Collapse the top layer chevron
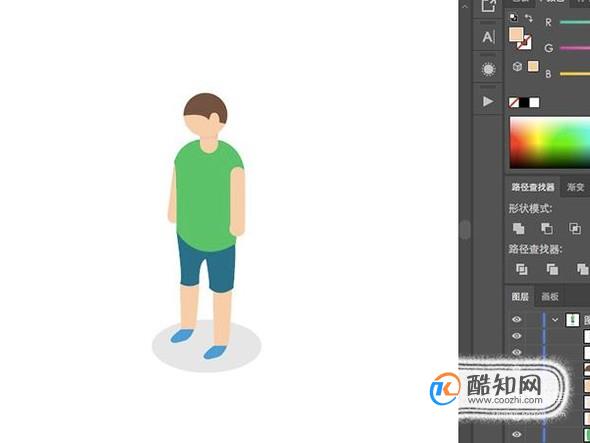Screen dimensions: 590x443 click(555, 320)
